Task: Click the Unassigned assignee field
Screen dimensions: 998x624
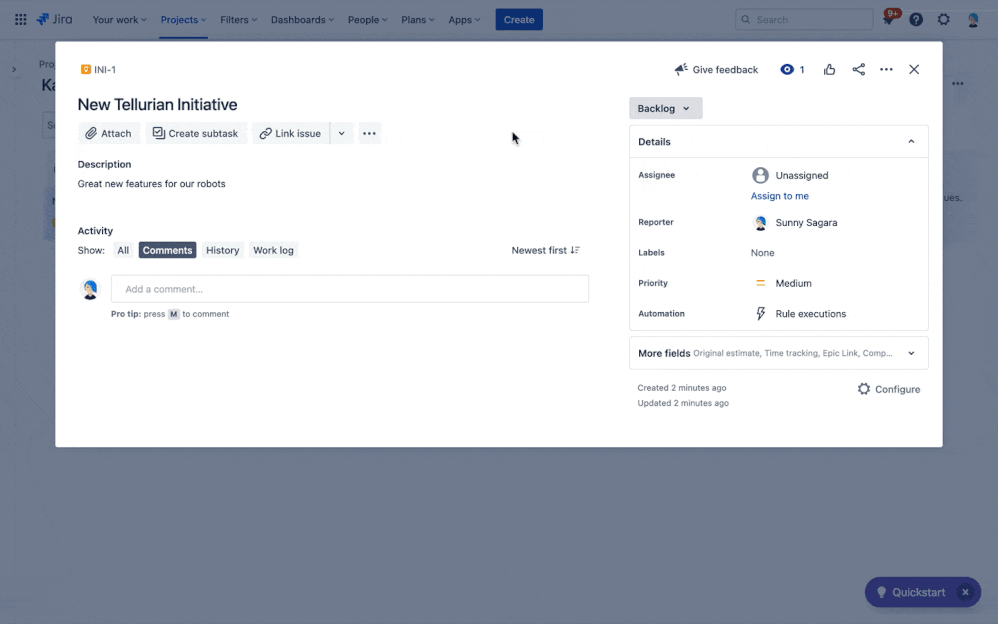Action: tap(790, 175)
